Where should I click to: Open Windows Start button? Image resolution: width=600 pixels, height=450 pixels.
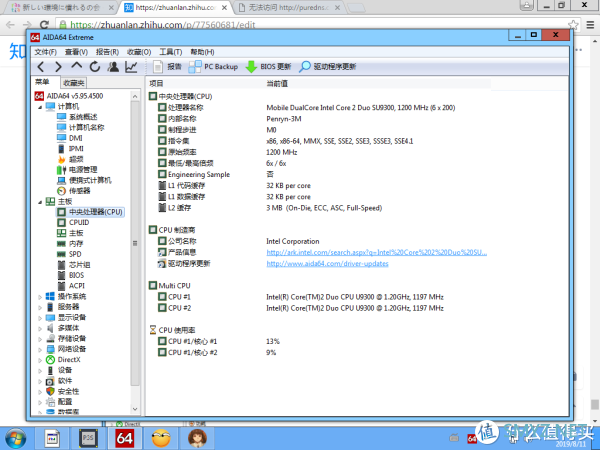click(16, 439)
